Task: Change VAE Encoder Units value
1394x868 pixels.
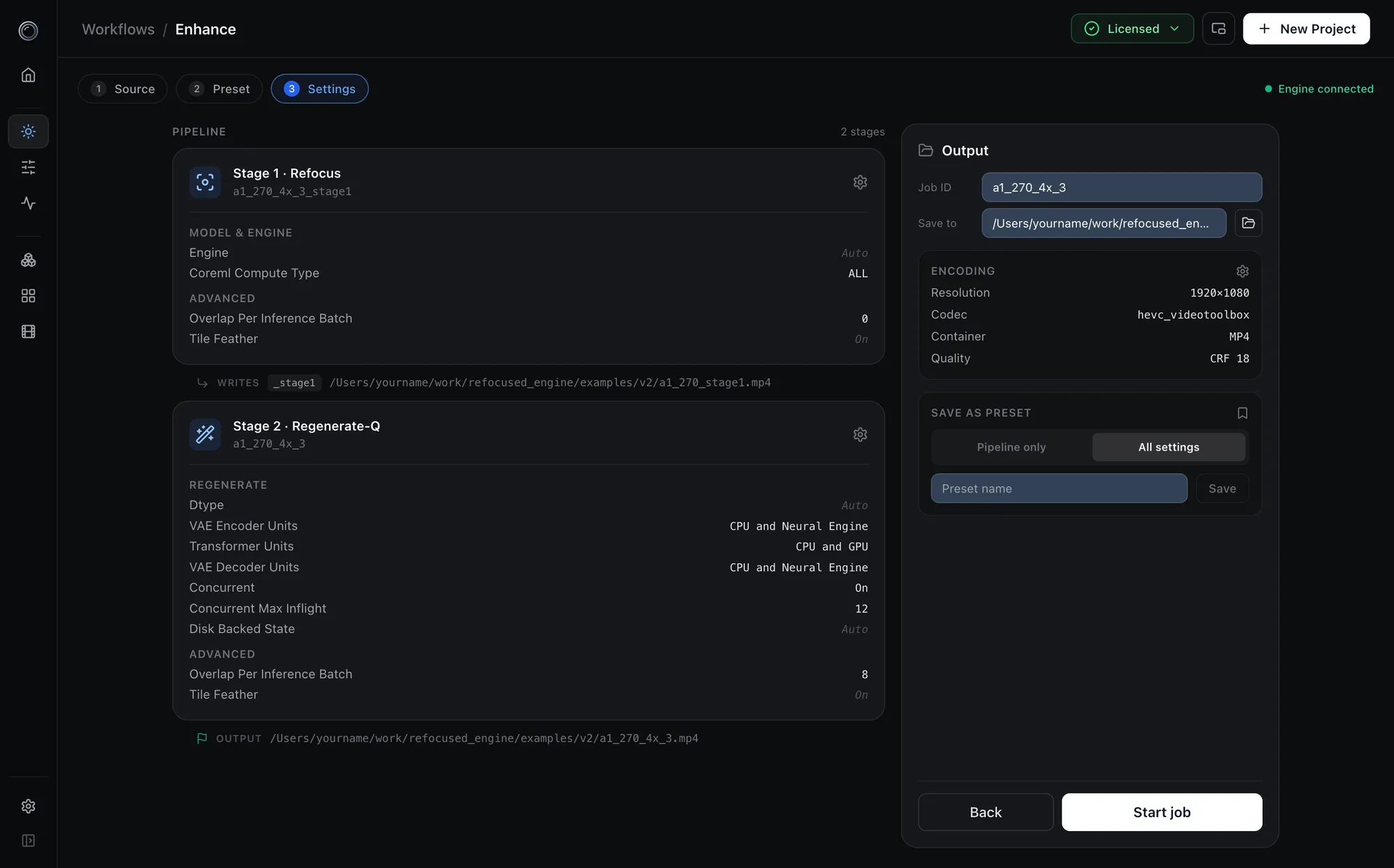Action: (x=799, y=526)
